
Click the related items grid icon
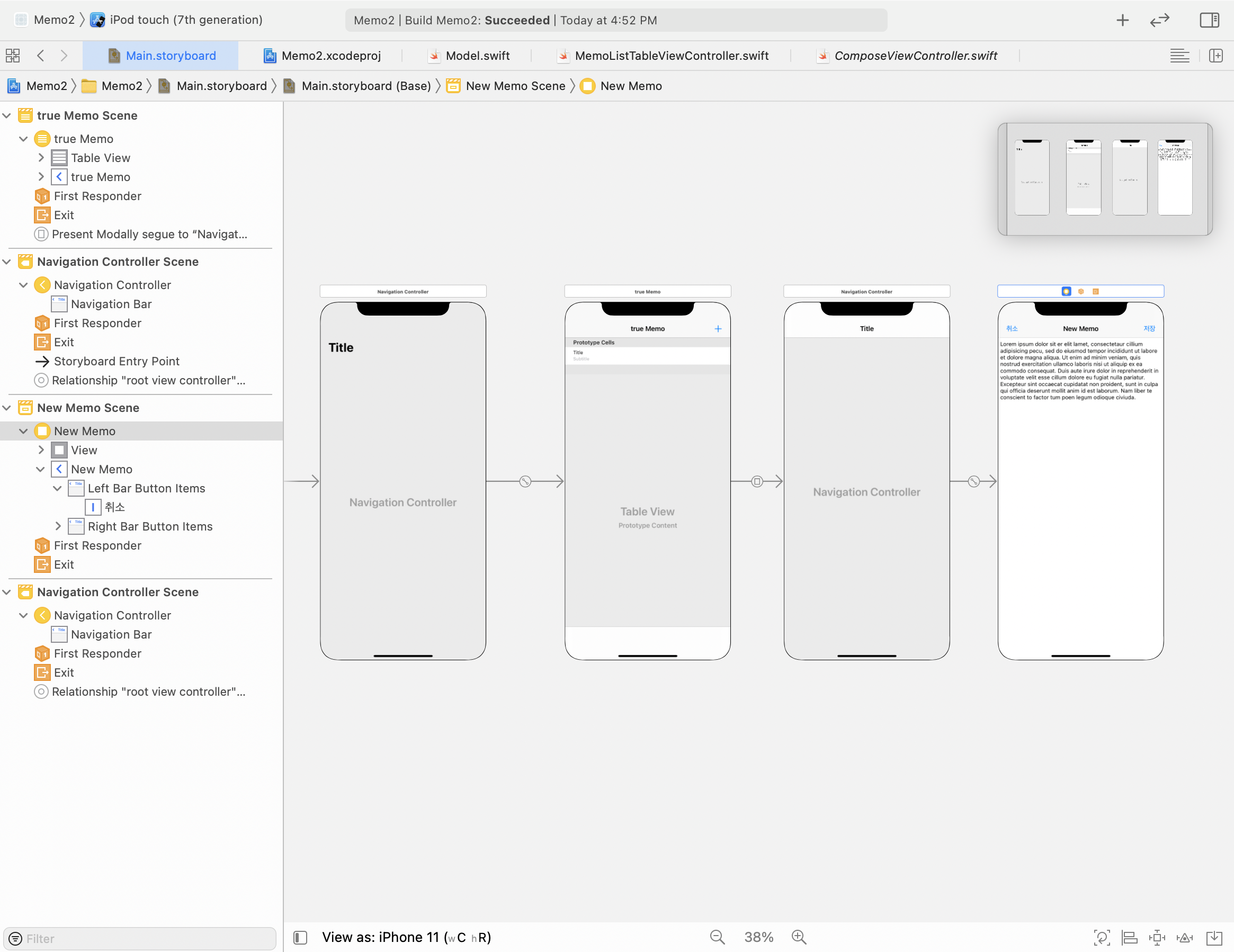[x=12, y=56]
